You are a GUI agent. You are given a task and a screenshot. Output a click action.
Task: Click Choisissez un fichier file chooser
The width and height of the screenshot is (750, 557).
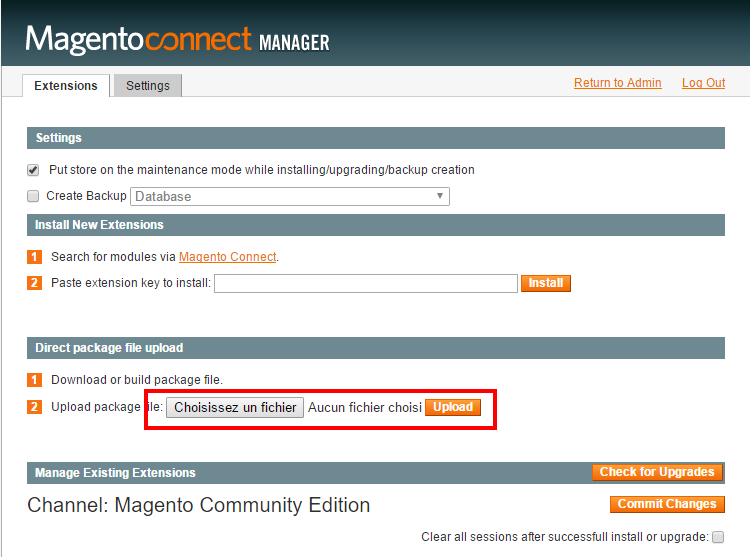click(235, 407)
